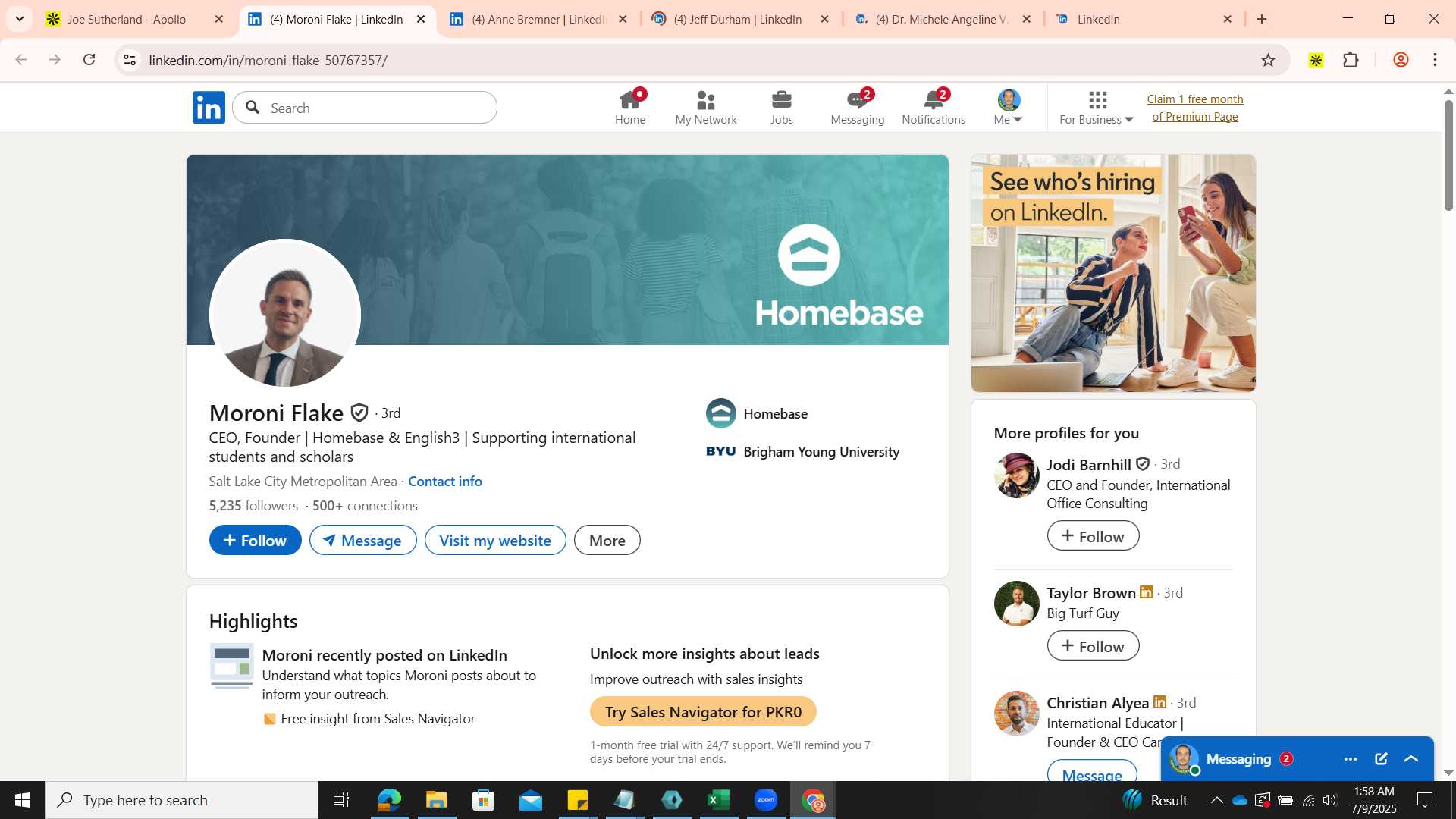
Task: Open Messaging in the top navigation
Action: [x=858, y=108]
